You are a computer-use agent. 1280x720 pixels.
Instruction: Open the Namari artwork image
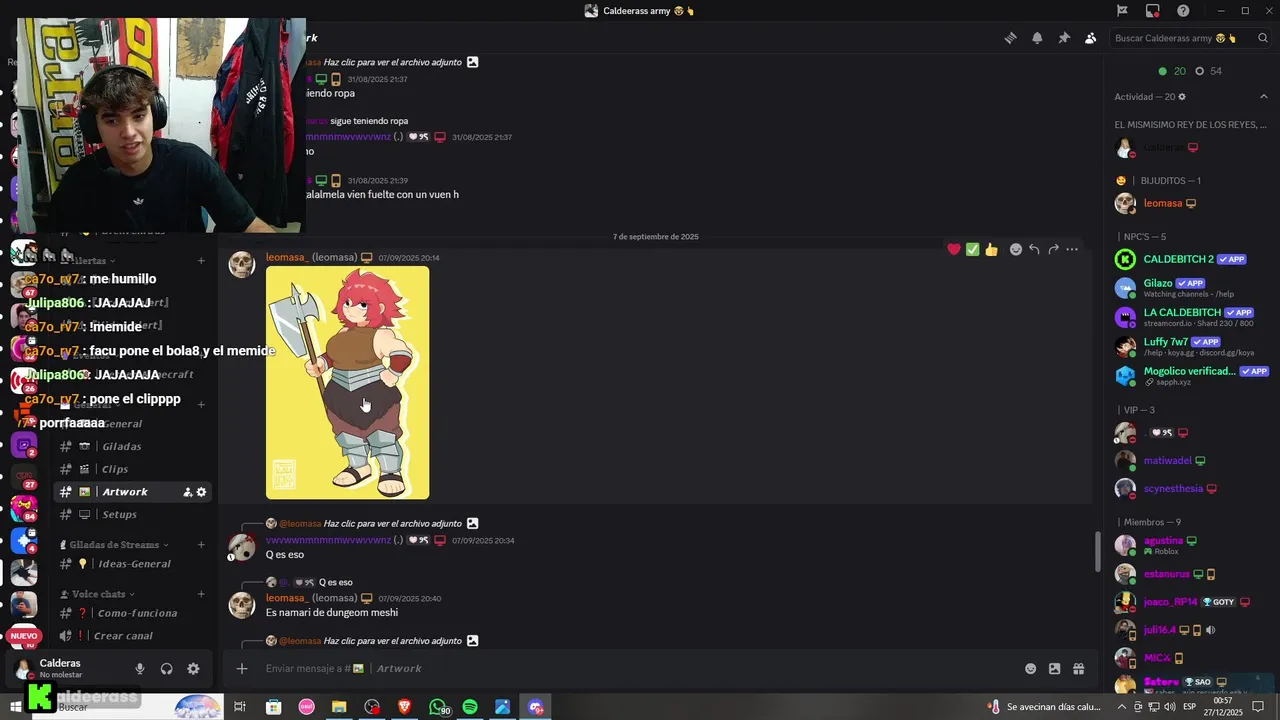[347, 382]
